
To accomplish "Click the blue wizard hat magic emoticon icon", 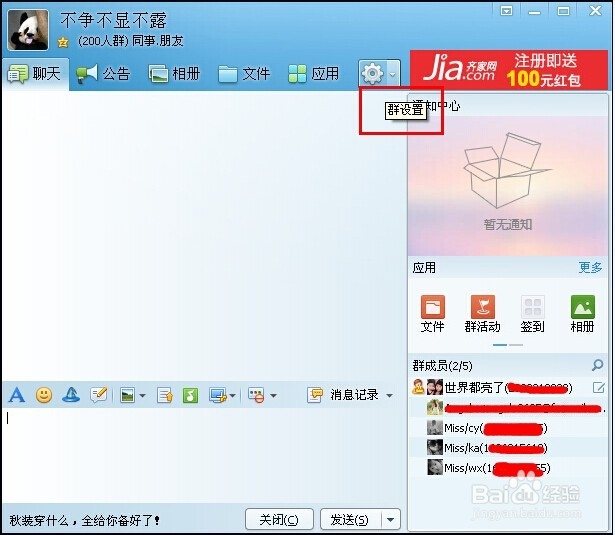I will (71, 395).
